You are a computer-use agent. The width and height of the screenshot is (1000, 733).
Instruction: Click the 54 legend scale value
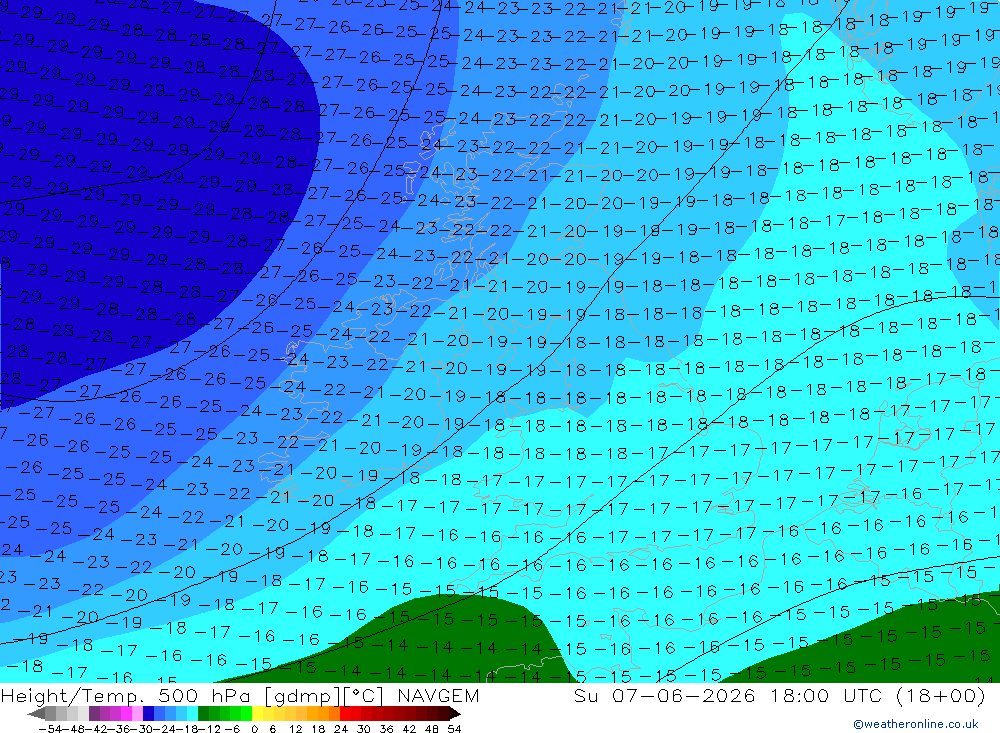tap(454, 729)
